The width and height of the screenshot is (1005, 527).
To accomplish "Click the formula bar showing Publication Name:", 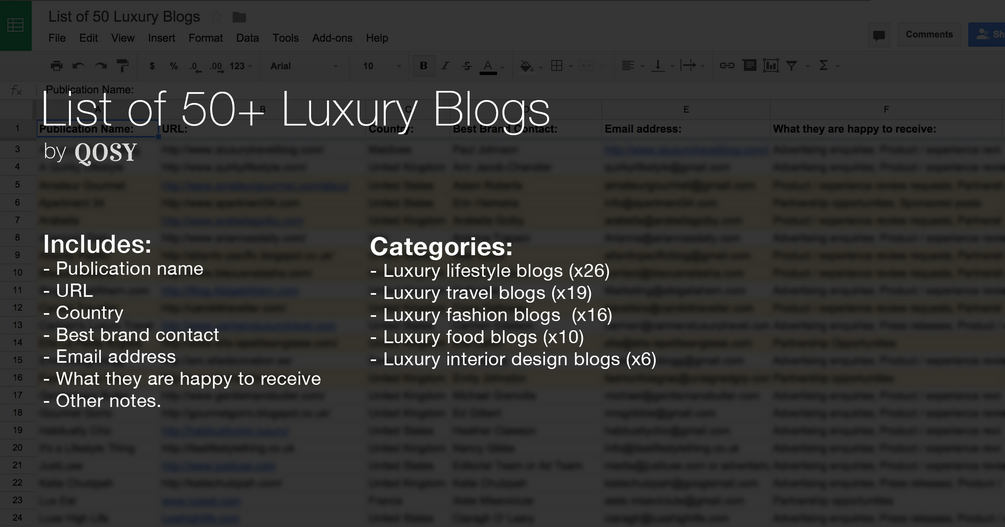I will tap(519, 90).
